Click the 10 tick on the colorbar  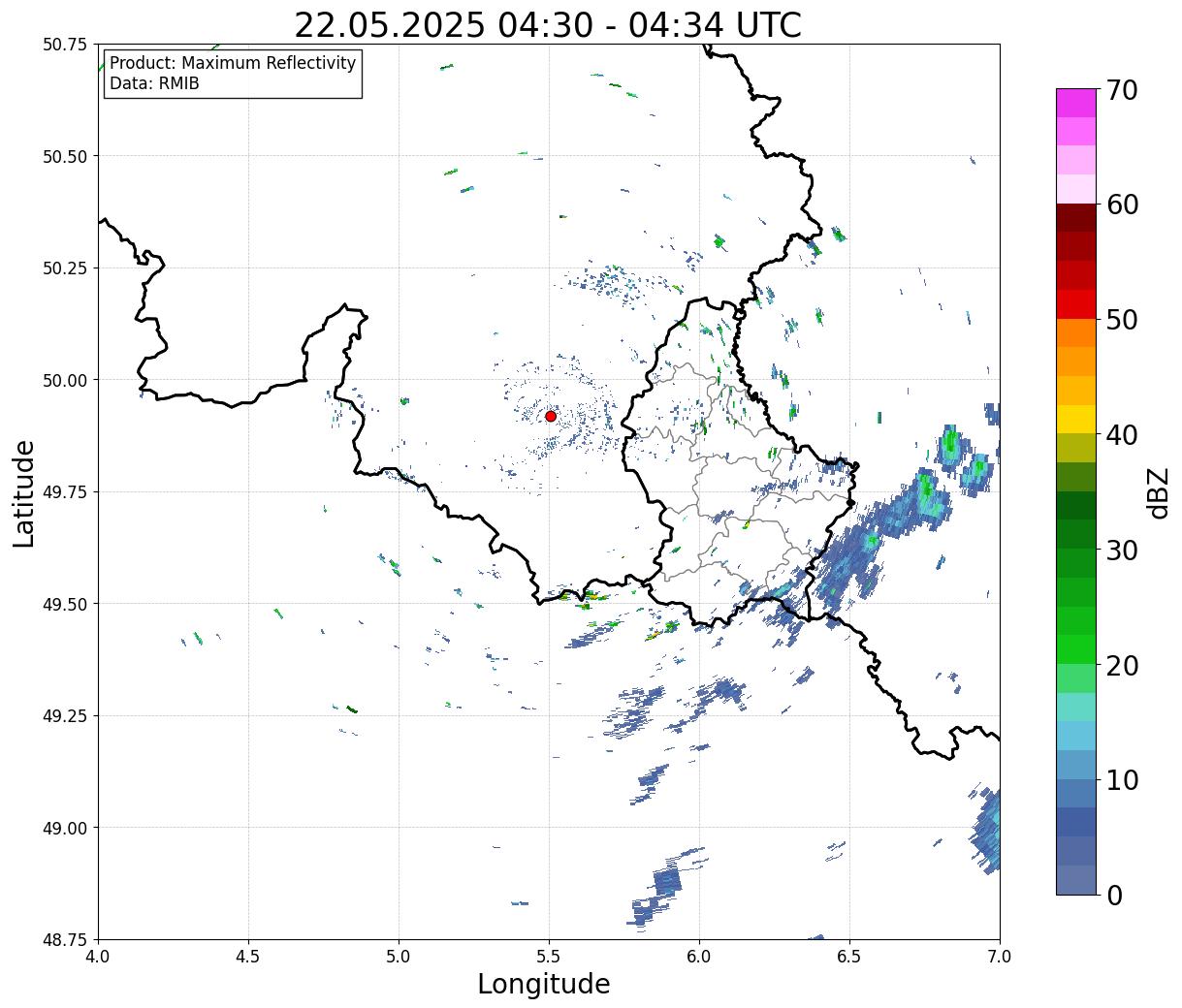tap(1120, 779)
